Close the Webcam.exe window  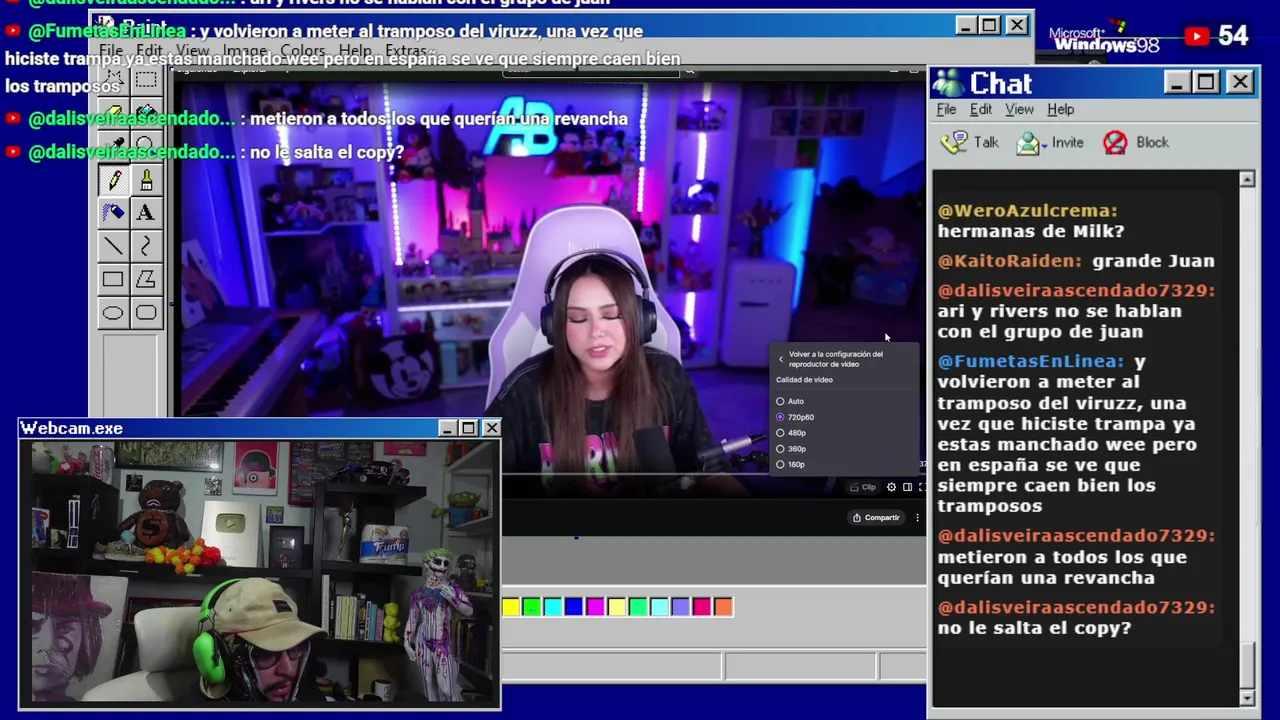pos(491,428)
